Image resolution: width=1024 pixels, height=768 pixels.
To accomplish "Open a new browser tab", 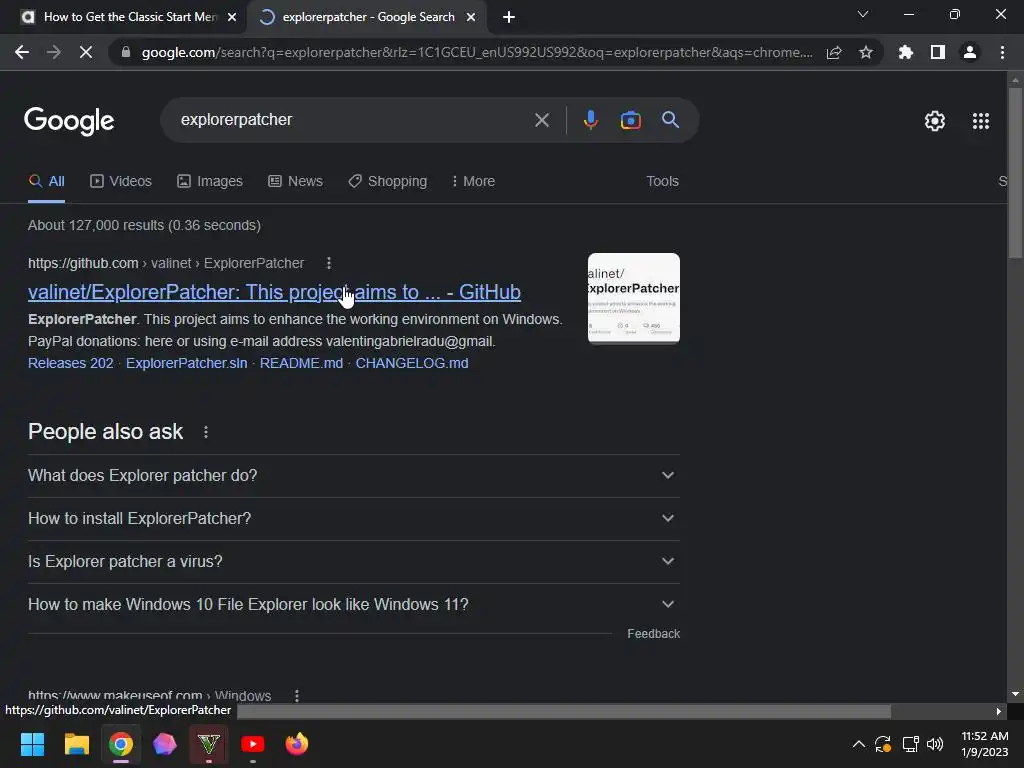I will 509,17.
